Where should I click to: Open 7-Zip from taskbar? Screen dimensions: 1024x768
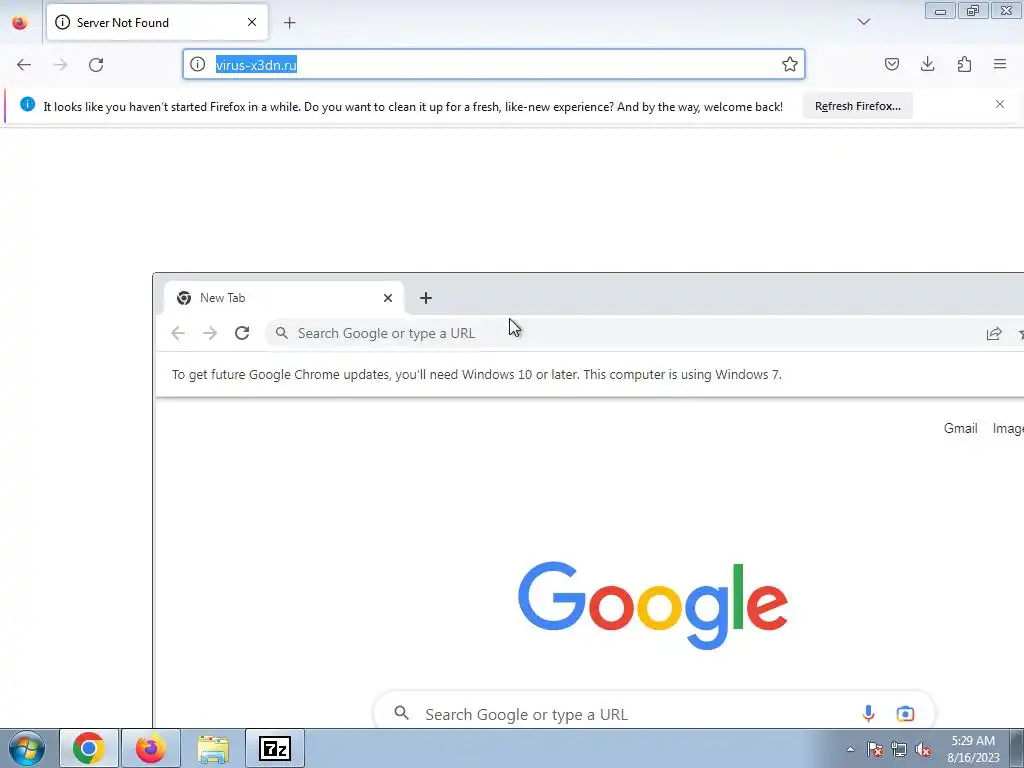pyautogui.click(x=275, y=748)
